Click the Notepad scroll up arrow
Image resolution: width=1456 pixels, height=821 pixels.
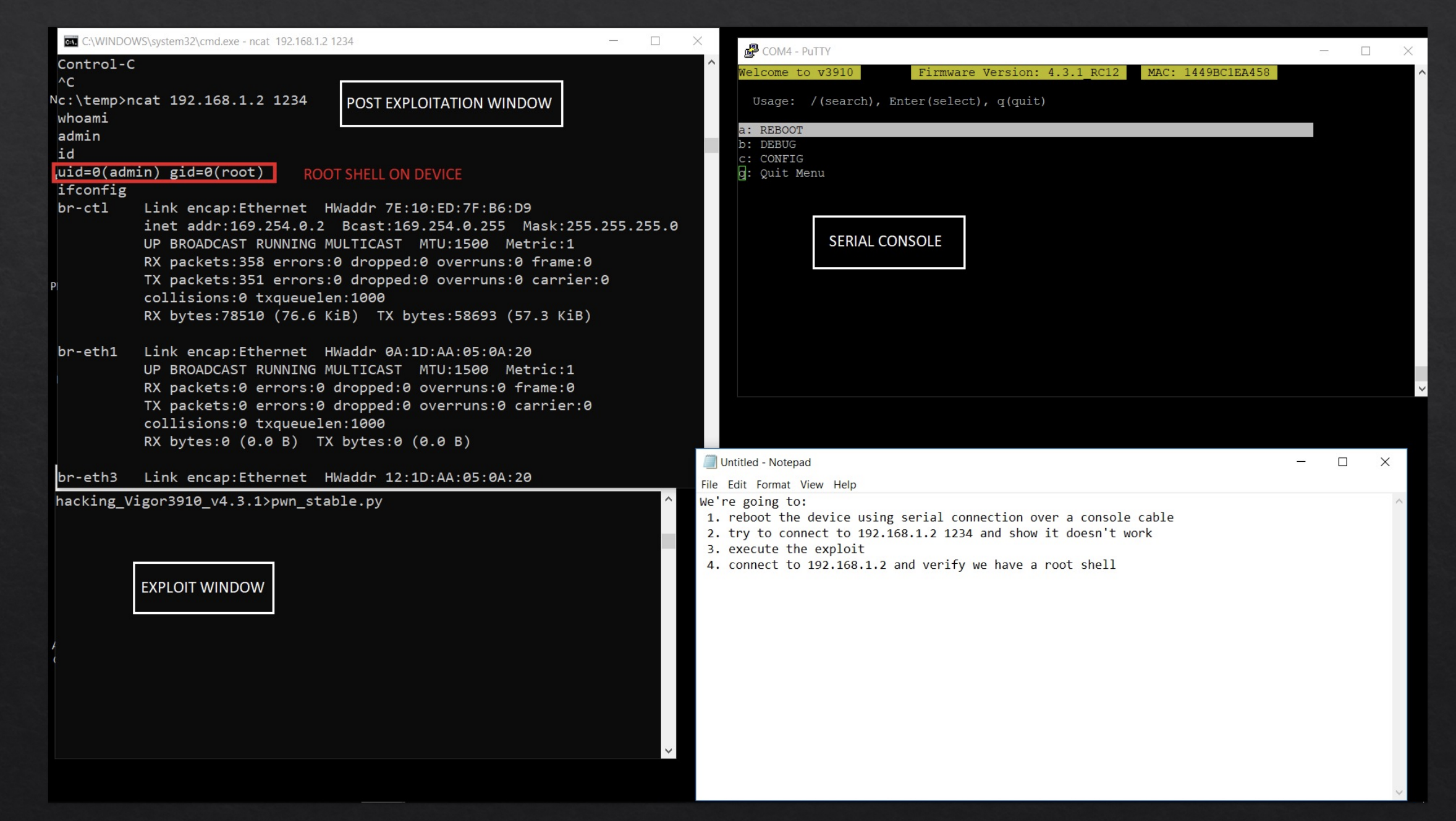[x=1399, y=501]
